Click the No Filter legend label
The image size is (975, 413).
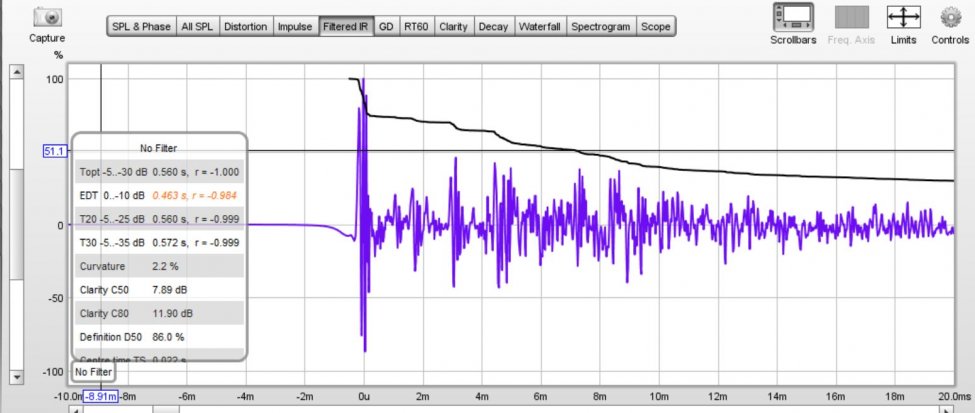pos(93,373)
